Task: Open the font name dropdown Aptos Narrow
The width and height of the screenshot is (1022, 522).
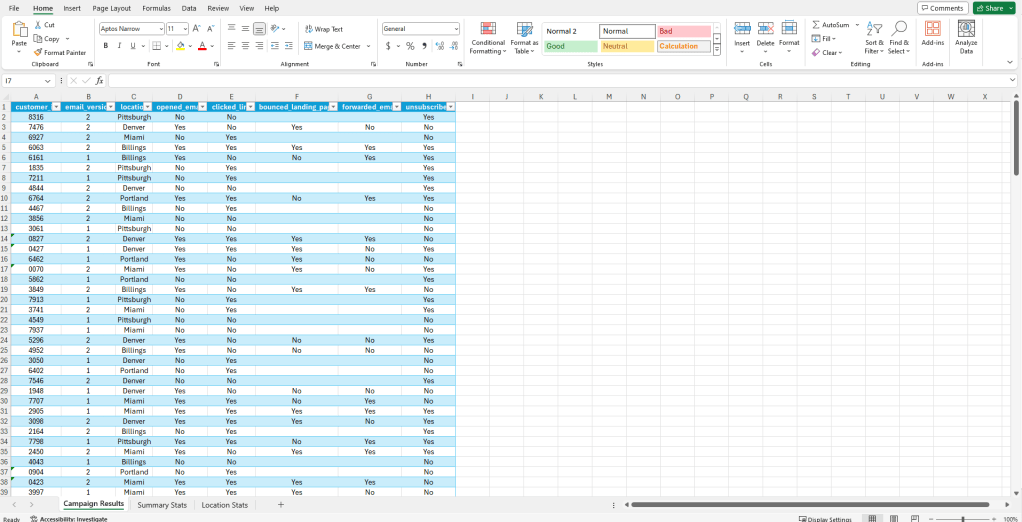Action: tap(131, 29)
